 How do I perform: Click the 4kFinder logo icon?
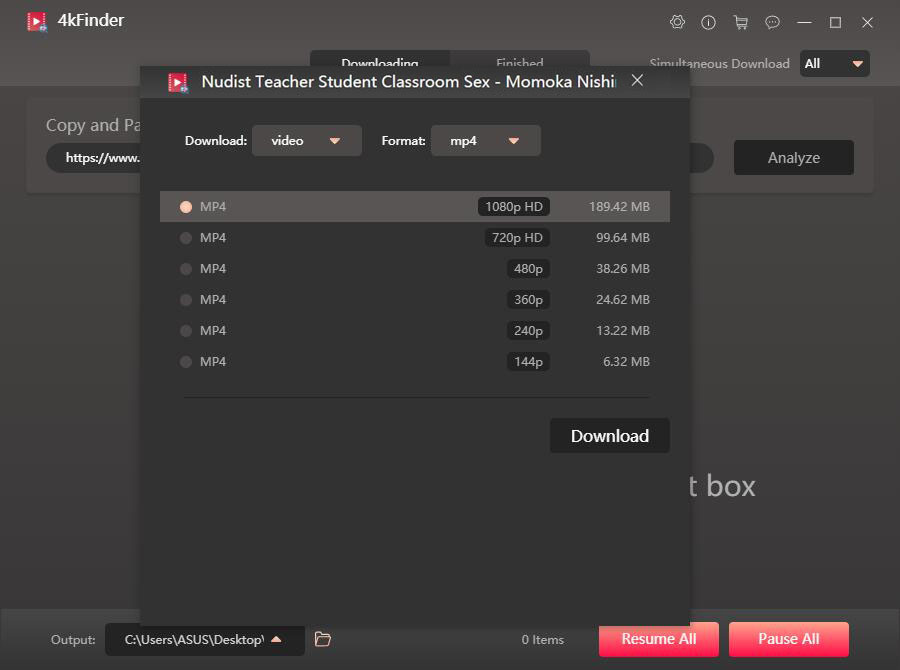click(38, 20)
